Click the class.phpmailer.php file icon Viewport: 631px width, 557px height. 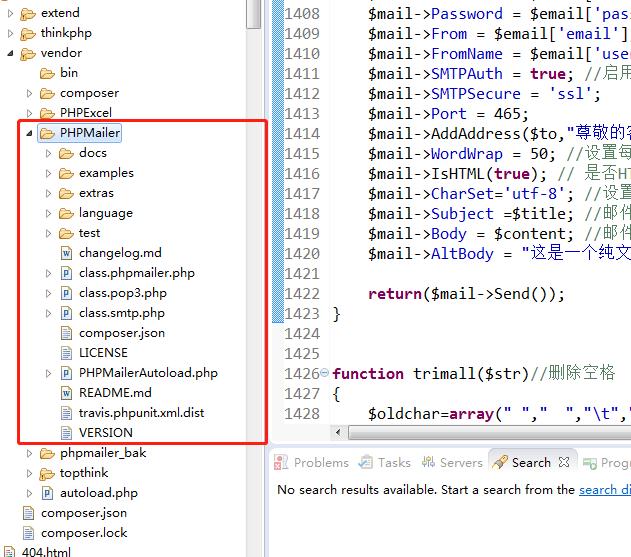click(x=66, y=273)
